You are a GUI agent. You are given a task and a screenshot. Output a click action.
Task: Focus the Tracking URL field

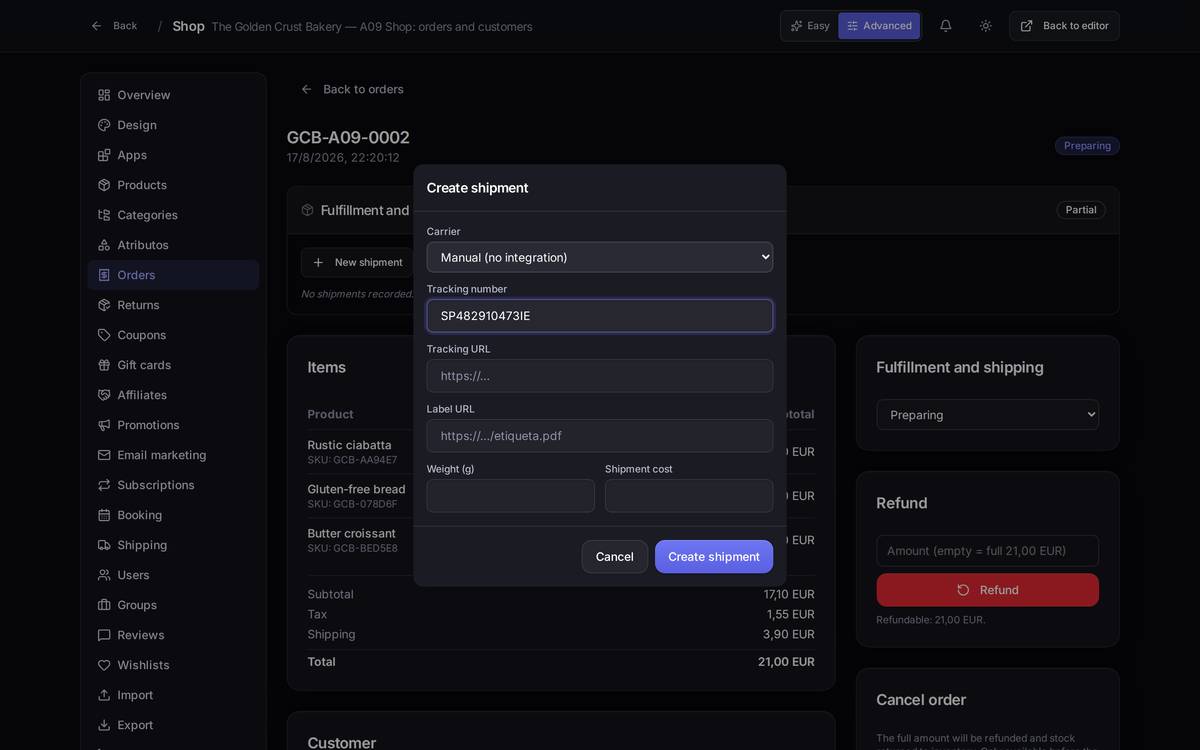pos(600,376)
